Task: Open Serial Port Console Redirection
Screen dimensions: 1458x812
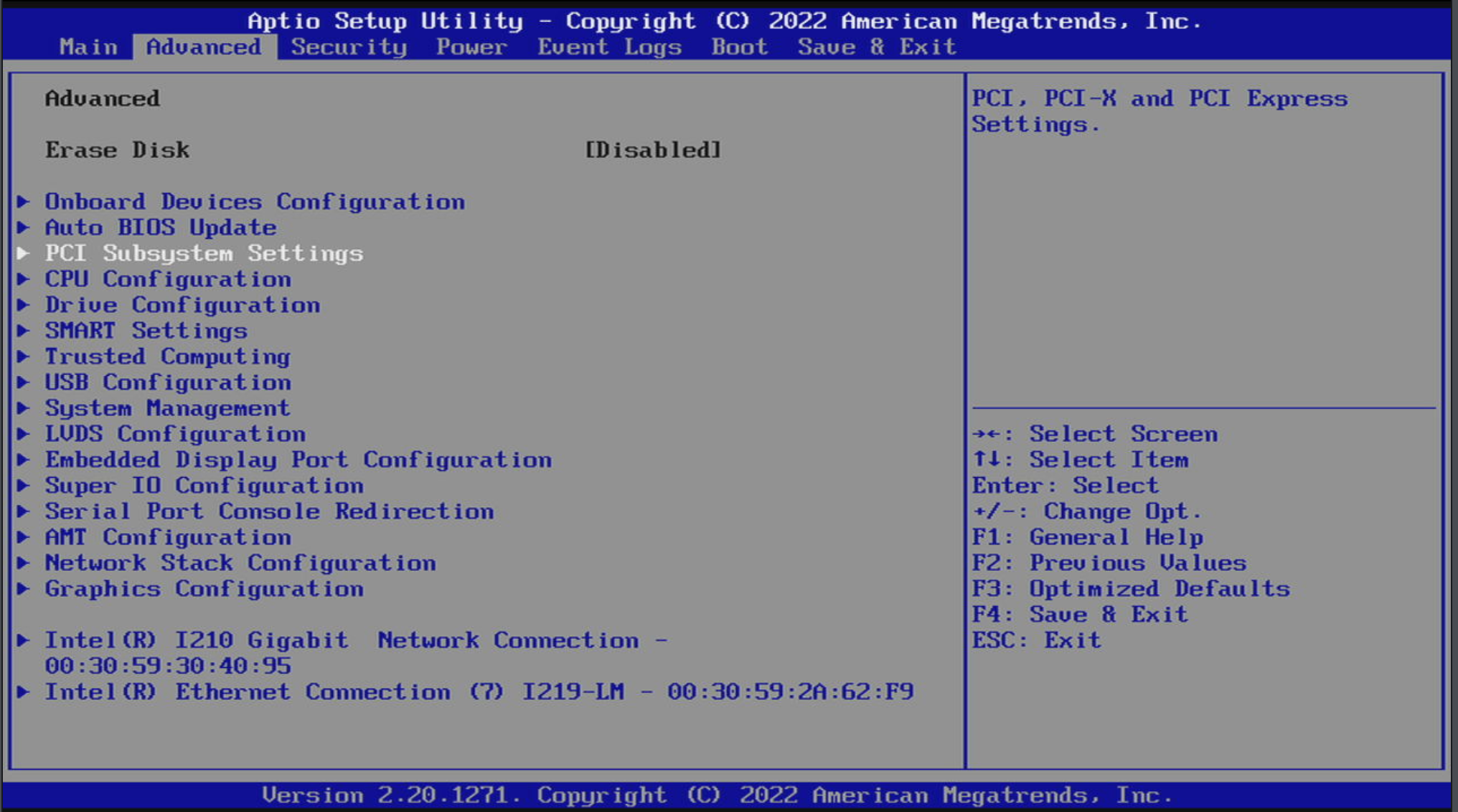Action: click(x=269, y=511)
